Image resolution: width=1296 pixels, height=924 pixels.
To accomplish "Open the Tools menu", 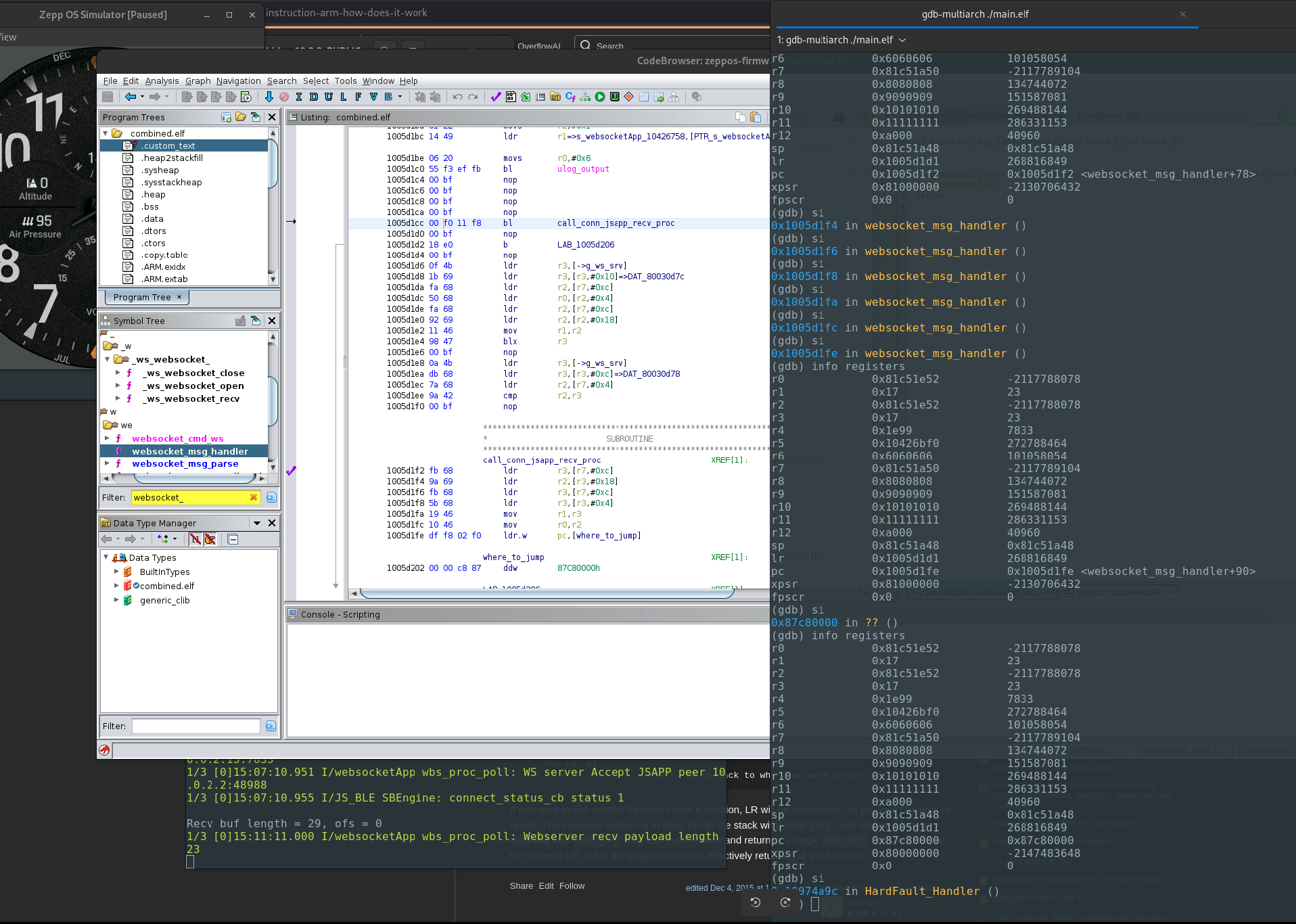I will [346, 80].
